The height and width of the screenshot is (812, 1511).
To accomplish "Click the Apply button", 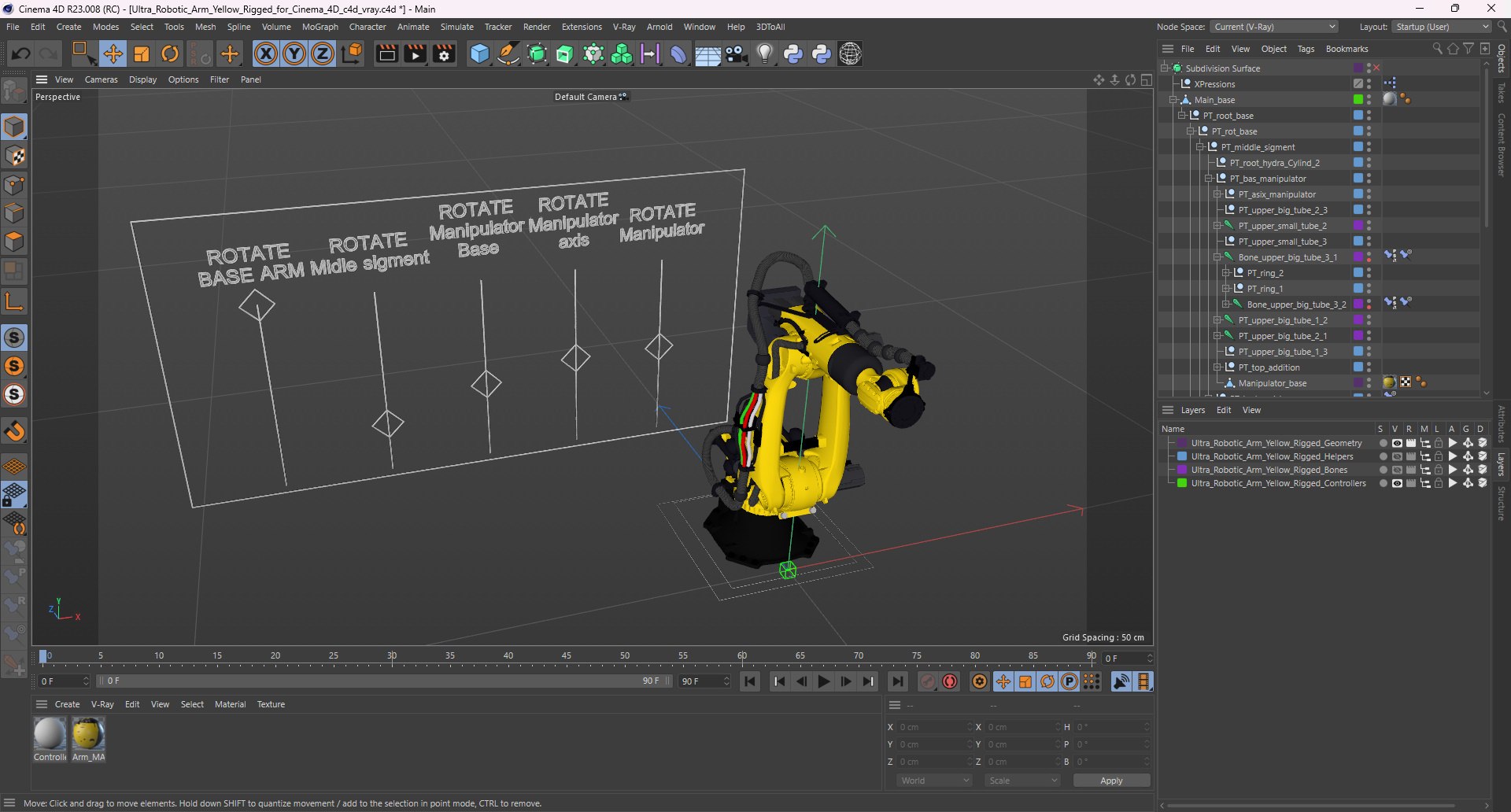I will (x=1111, y=781).
